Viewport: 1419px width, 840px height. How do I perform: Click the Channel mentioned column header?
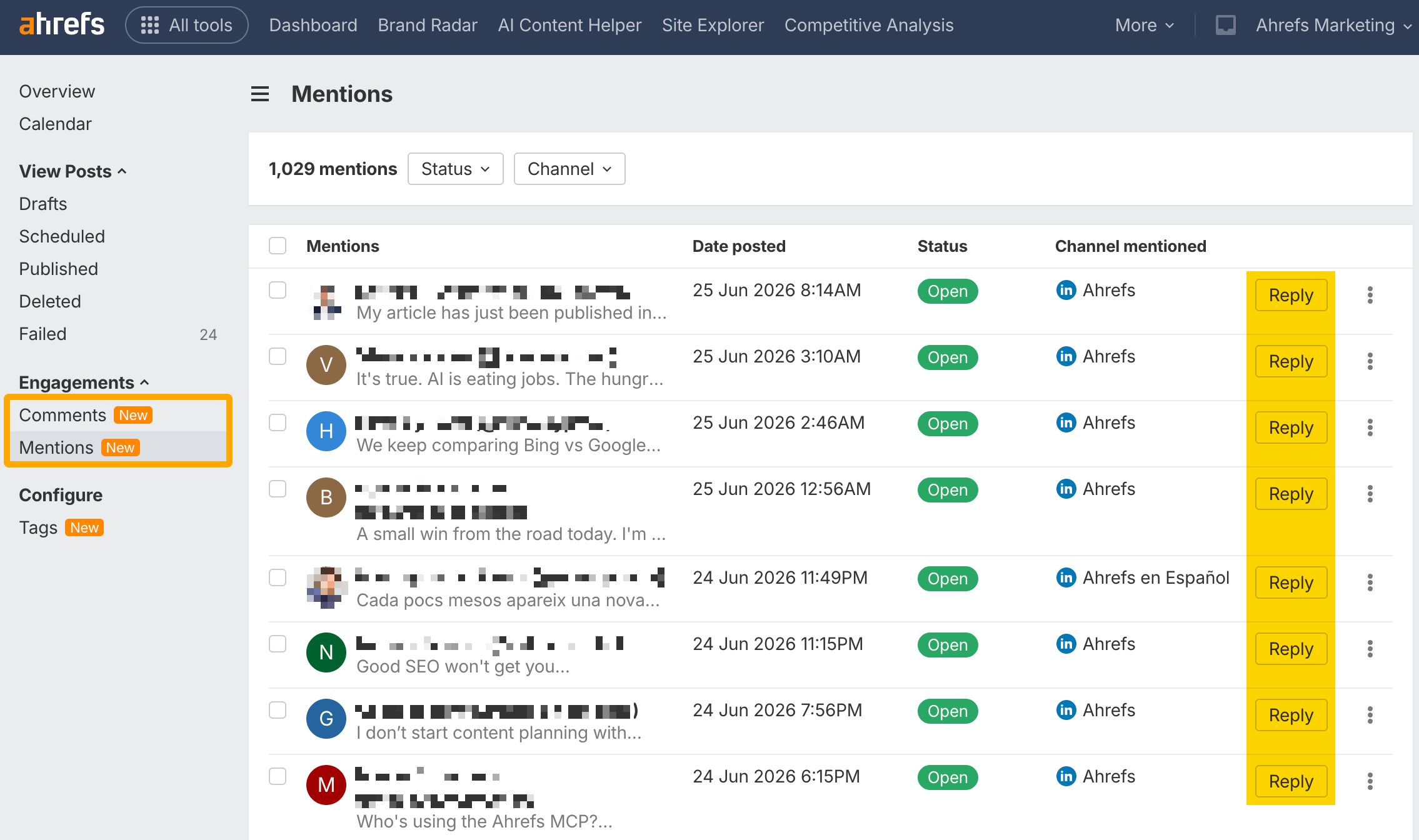(1130, 246)
